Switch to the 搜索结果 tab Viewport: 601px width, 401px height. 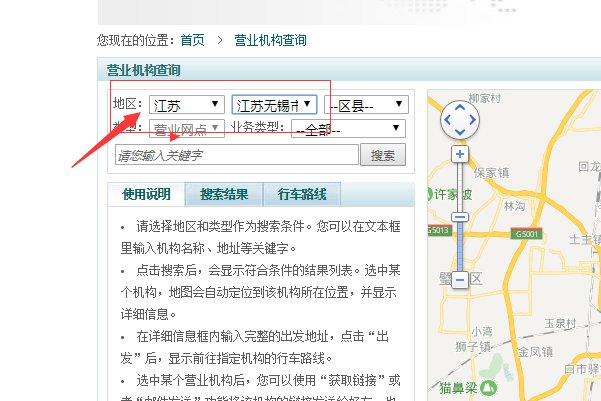(224, 194)
